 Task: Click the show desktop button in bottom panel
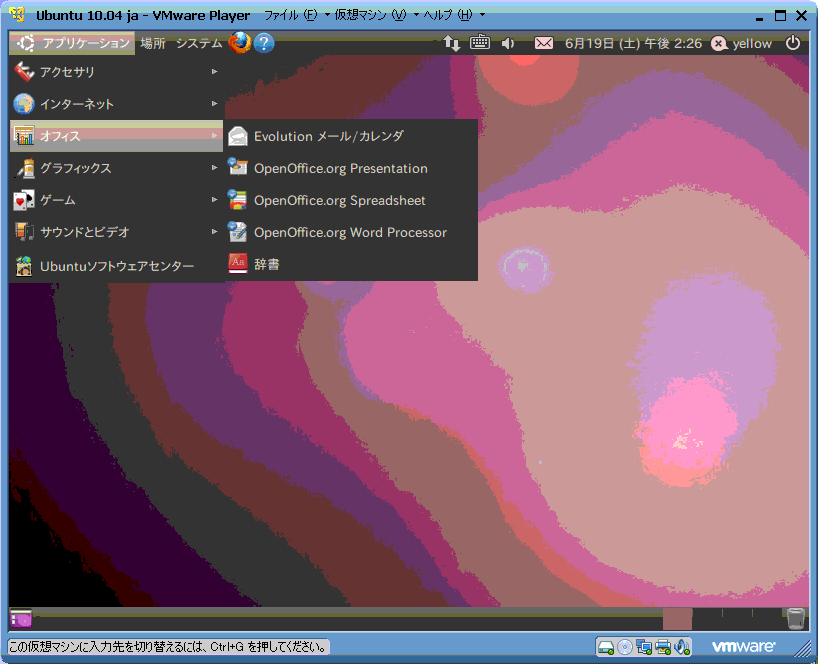pos(21,619)
